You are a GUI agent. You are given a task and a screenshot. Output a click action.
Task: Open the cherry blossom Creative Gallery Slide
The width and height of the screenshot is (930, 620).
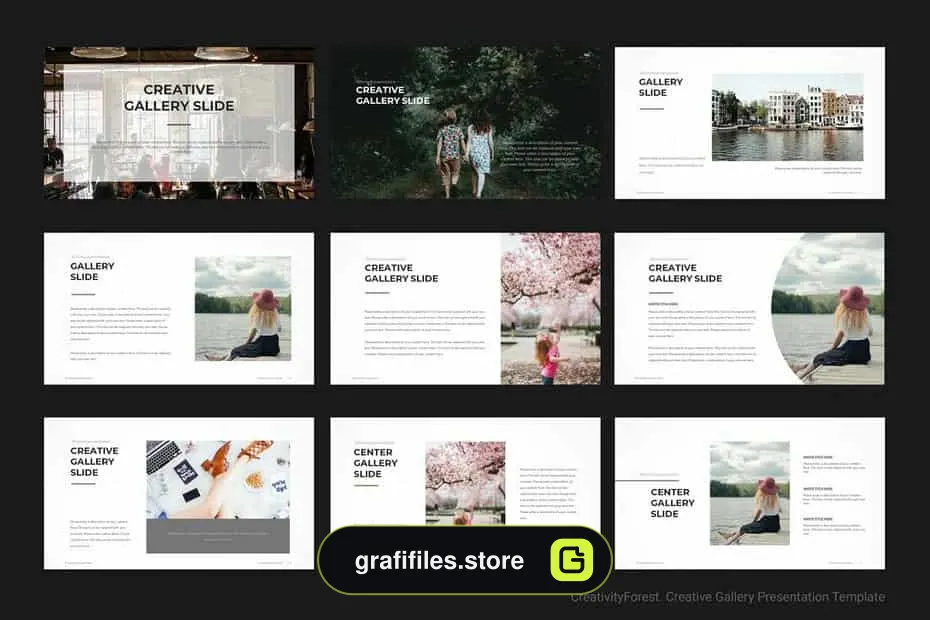pyautogui.click(x=466, y=309)
